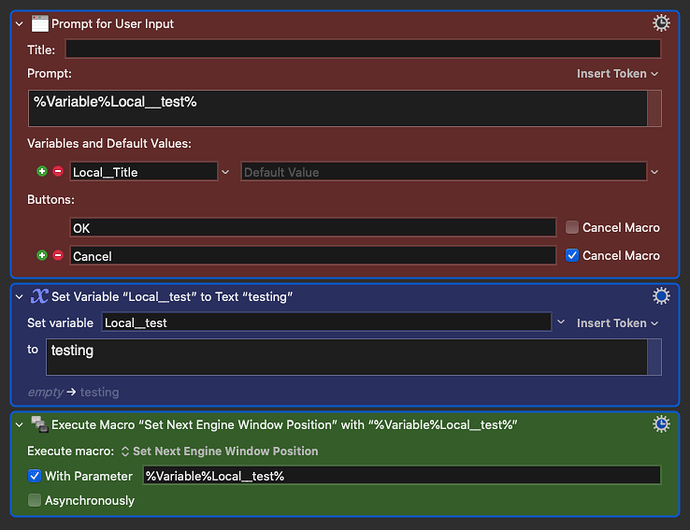Open gear menu for Prompt for User Input action

(661, 23)
